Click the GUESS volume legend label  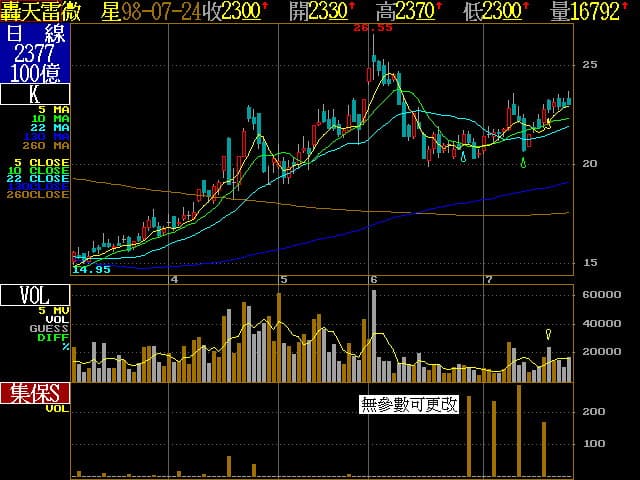tap(49, 328)
